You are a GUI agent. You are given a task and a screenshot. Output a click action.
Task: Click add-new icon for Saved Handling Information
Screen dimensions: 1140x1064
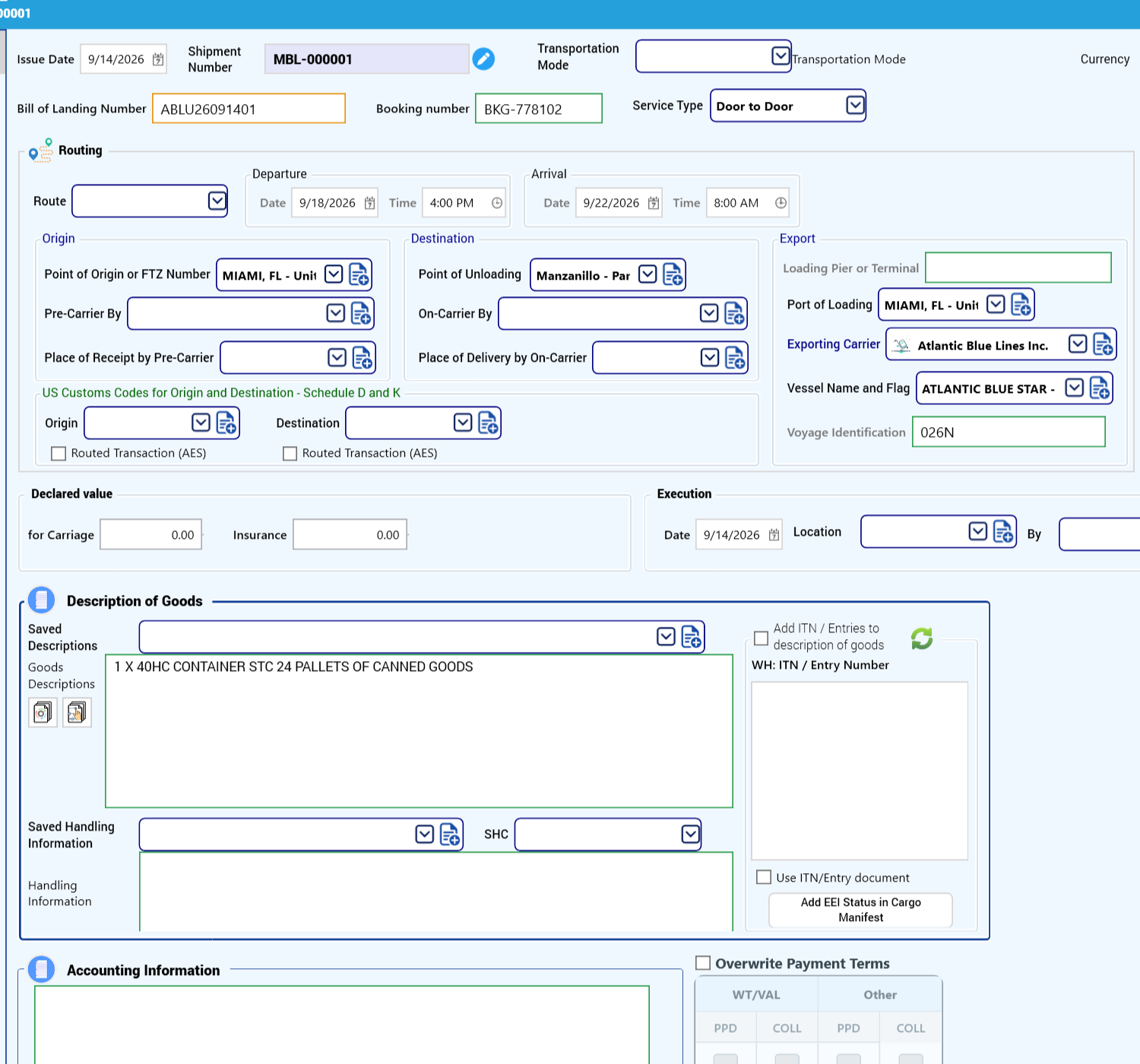(450, 834)
